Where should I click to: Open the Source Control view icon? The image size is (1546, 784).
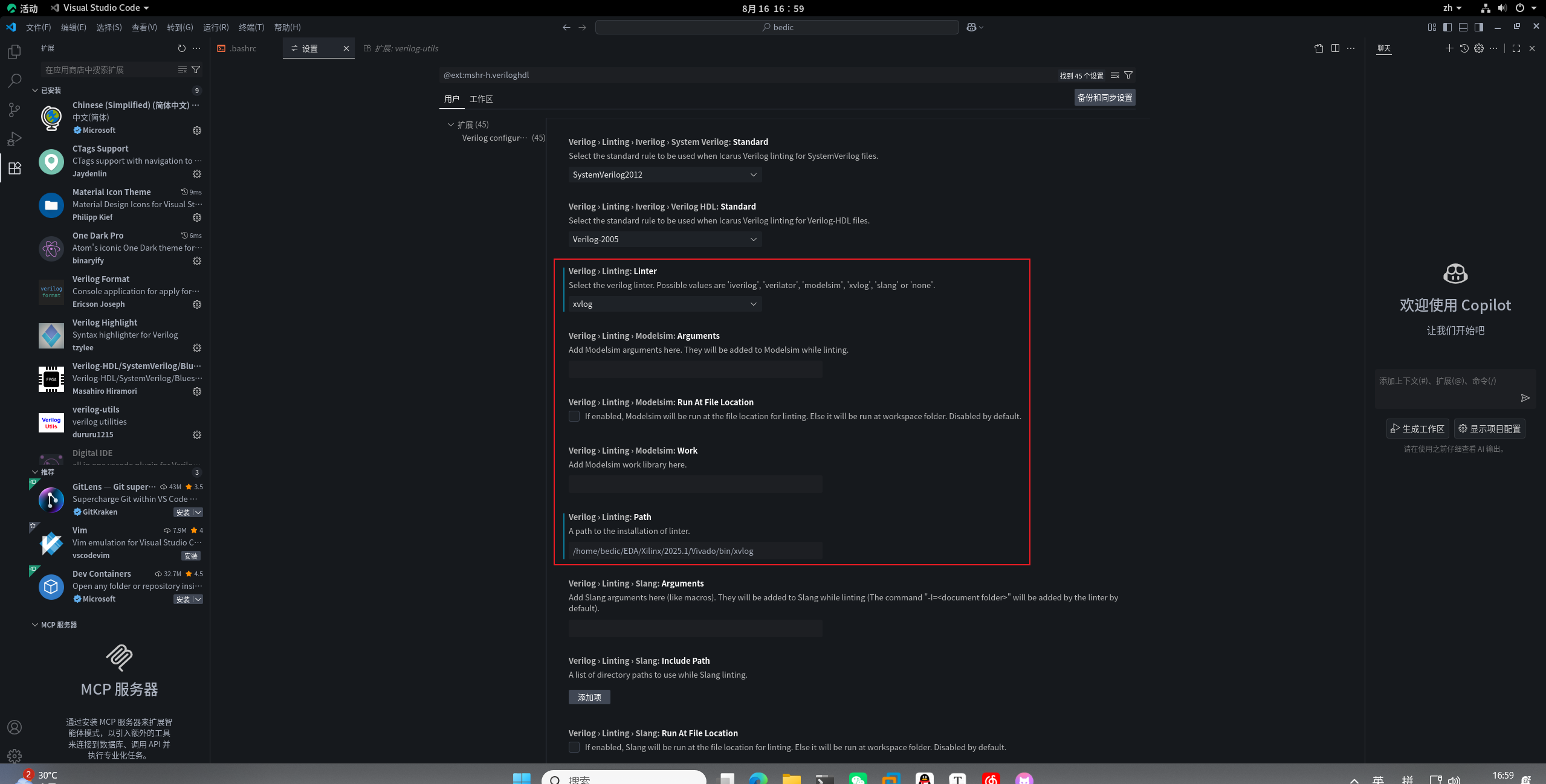[15, 110]
